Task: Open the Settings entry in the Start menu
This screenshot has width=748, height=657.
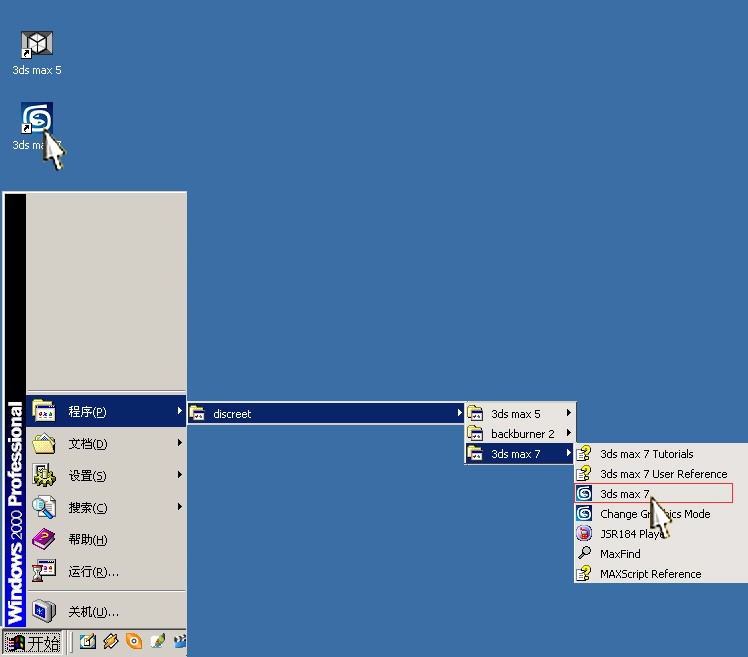Action: click(x=106, y=475)
